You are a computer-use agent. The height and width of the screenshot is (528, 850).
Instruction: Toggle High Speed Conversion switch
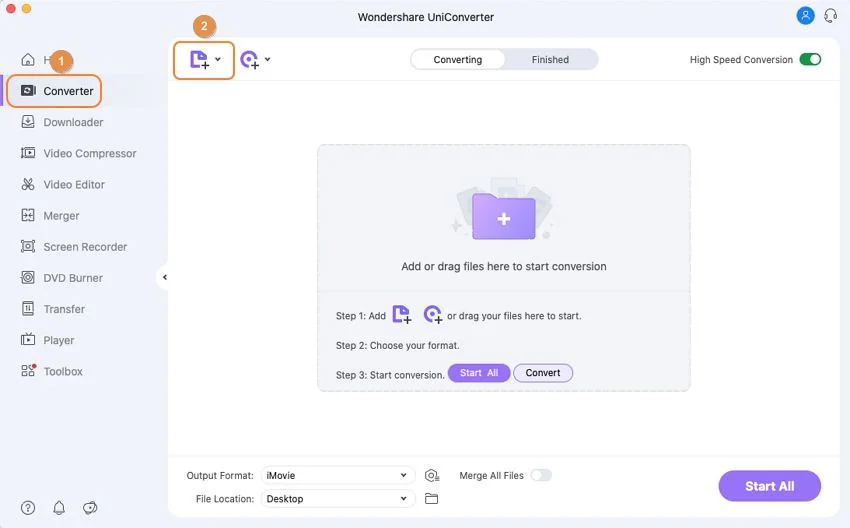point(810,59)
